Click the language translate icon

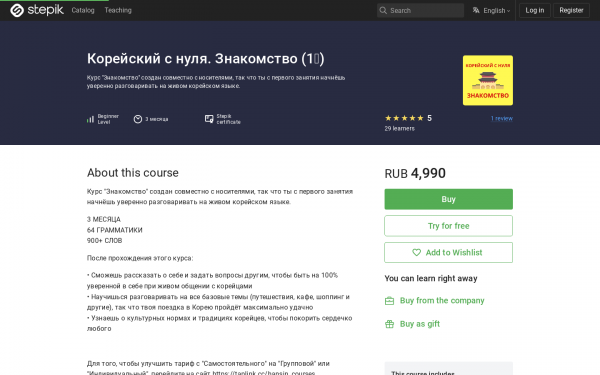click(476, 10)
